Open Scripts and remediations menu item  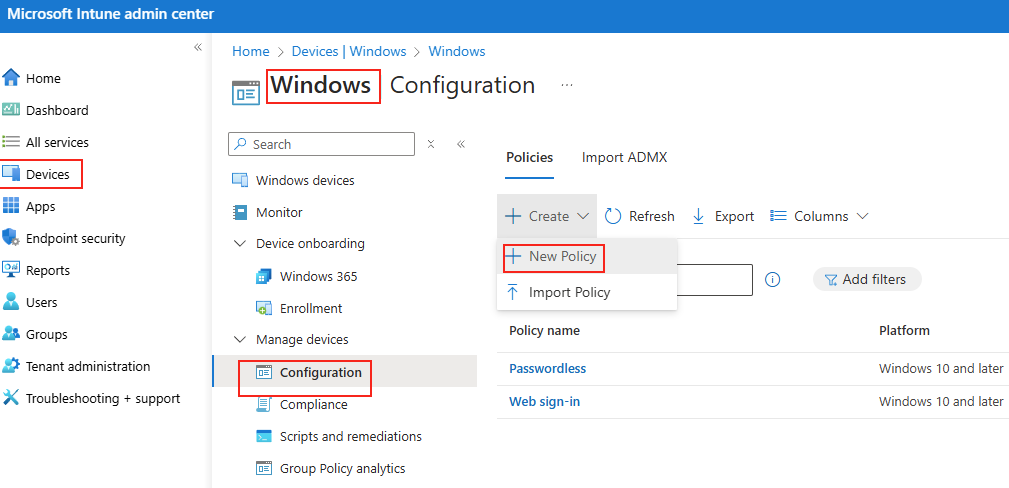[351, 436]
